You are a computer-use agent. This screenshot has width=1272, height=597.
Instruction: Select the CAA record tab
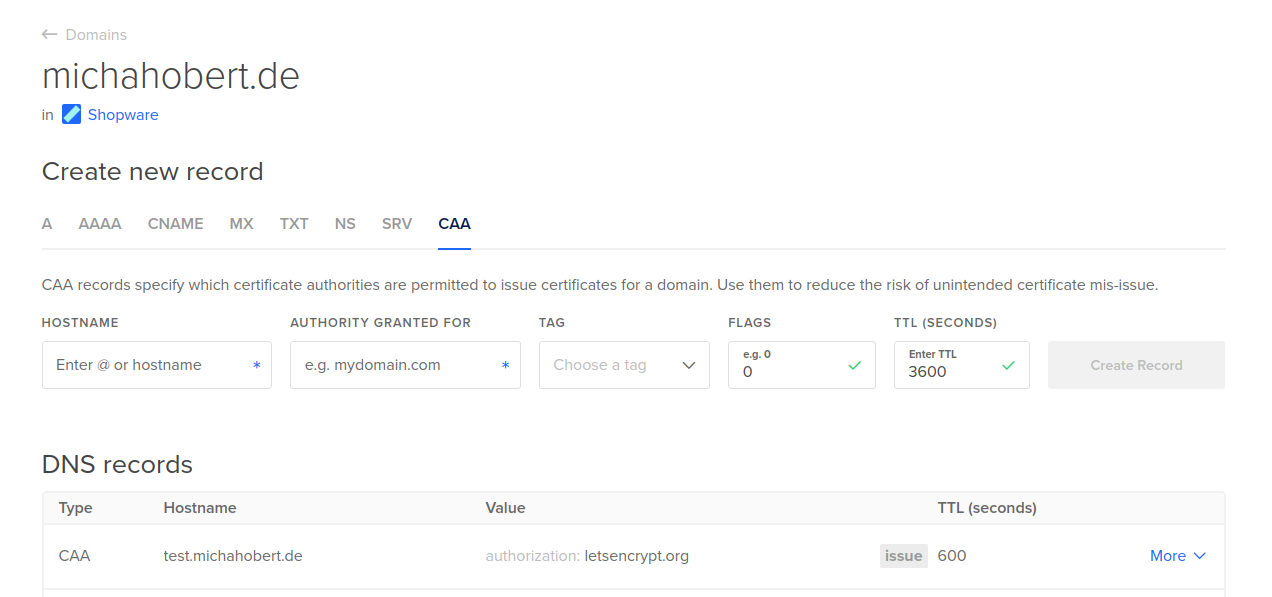pos(454,224)
